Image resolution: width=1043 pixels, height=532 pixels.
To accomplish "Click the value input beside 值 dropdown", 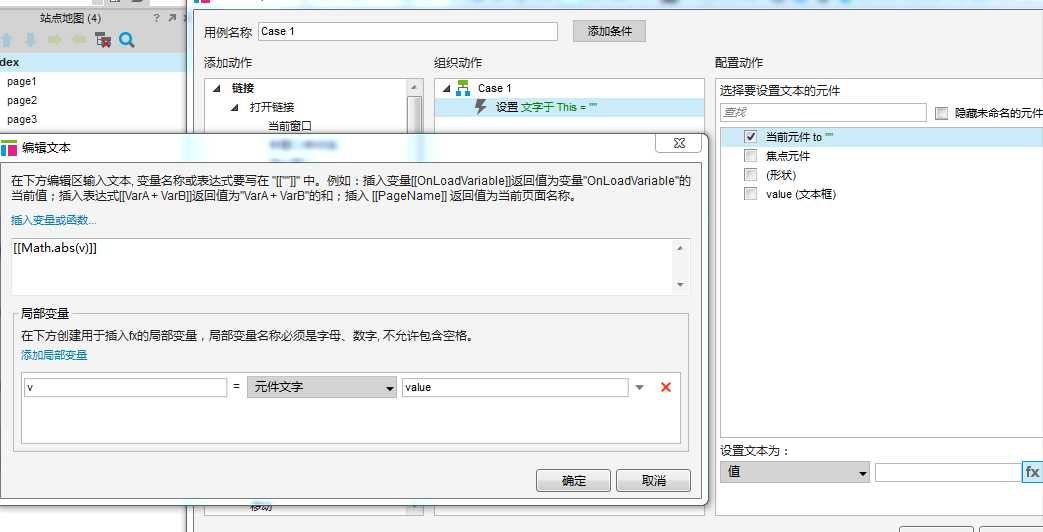I will (x=949, y=472).
